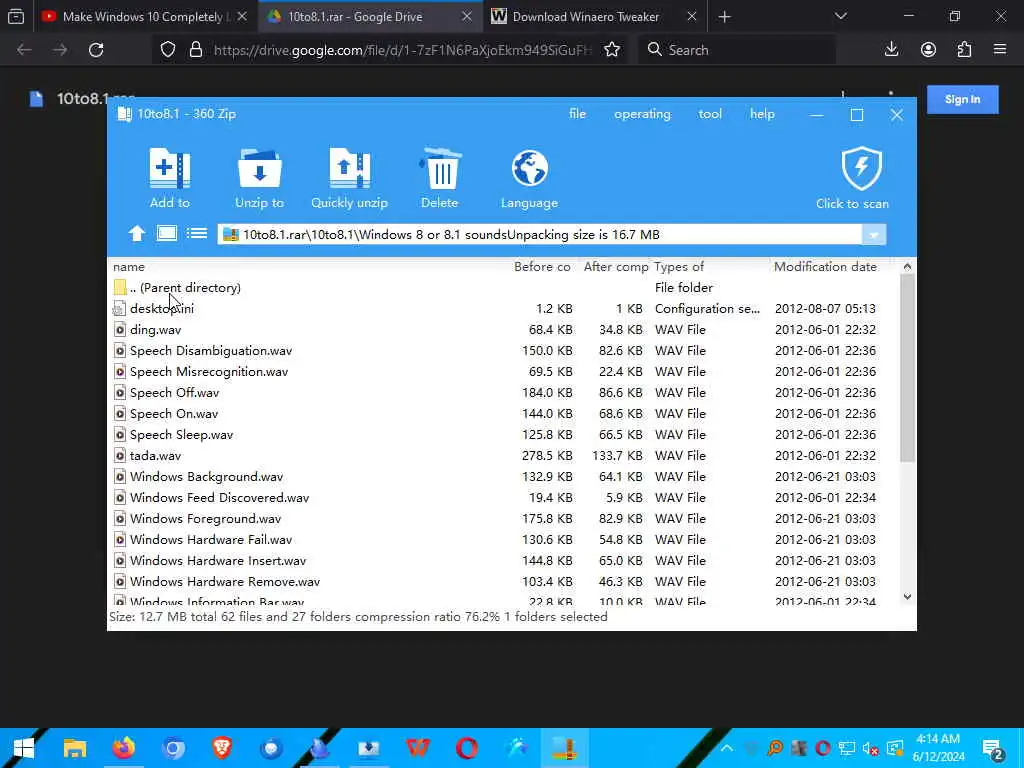Click the tracking protection shield icon

coord(168,50)
